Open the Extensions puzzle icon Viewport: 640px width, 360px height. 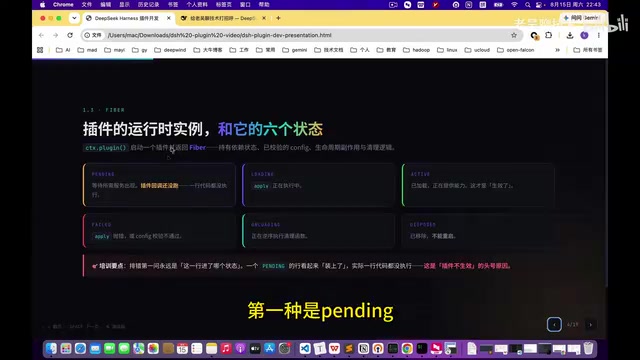[549, 36]
